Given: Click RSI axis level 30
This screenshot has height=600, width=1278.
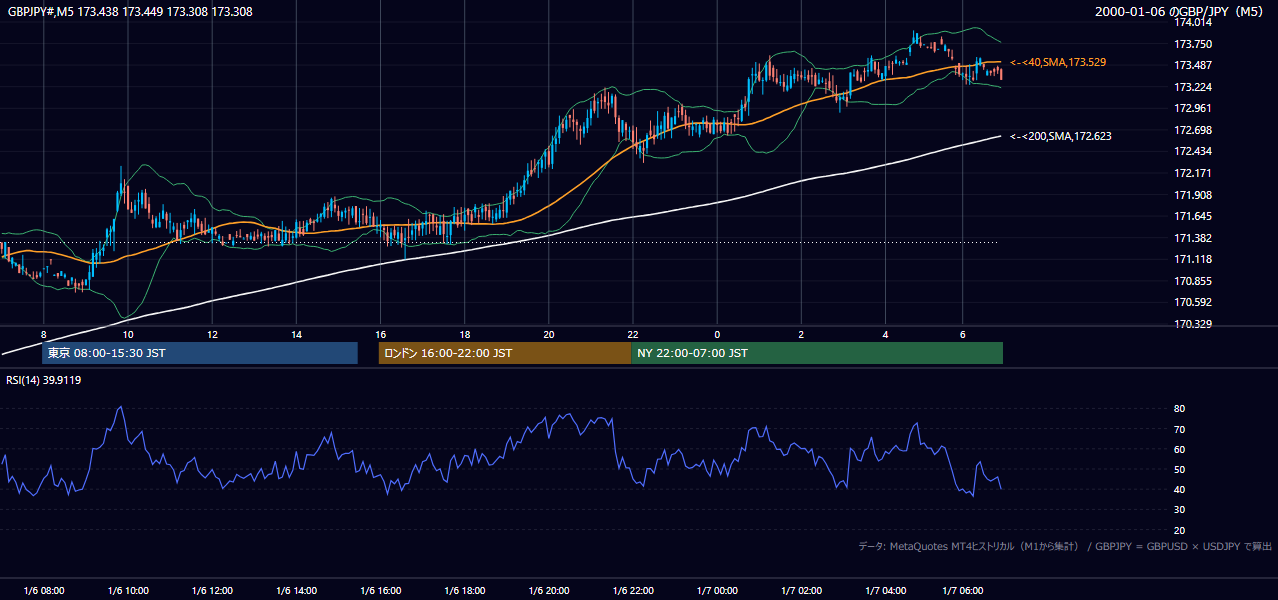Looking at the screenshot, I should (1179, 510).
